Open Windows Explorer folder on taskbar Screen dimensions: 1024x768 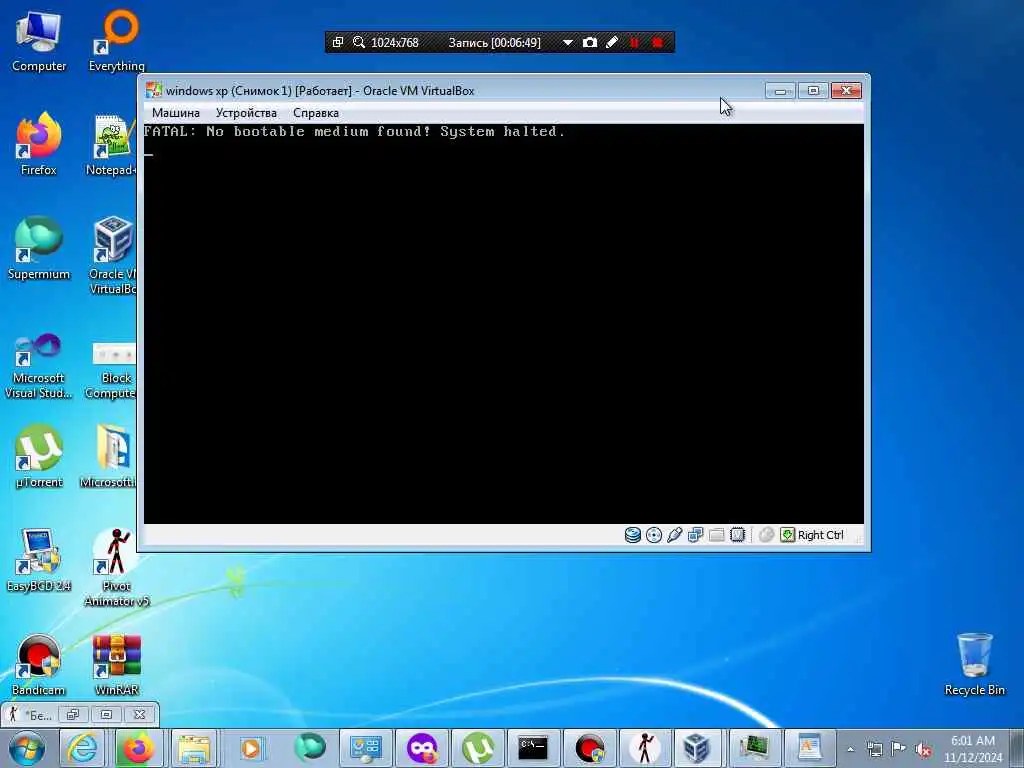tap(195, 748)
